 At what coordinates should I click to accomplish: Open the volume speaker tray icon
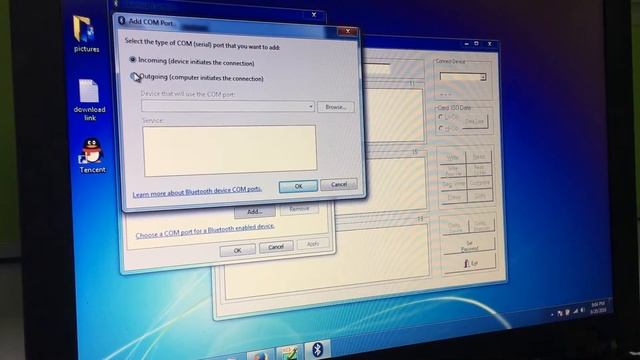coord(582,310)
